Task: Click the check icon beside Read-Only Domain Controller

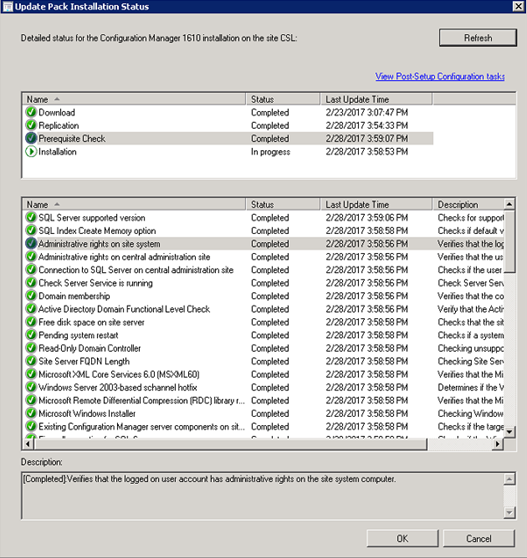Action: (31, 348)
